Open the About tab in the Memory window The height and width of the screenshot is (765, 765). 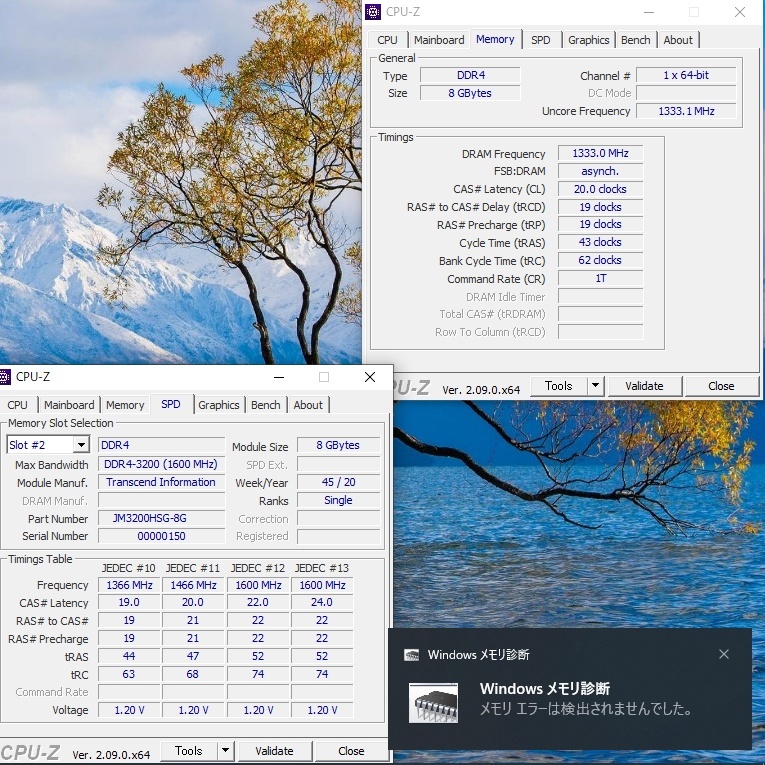point(678,40)
